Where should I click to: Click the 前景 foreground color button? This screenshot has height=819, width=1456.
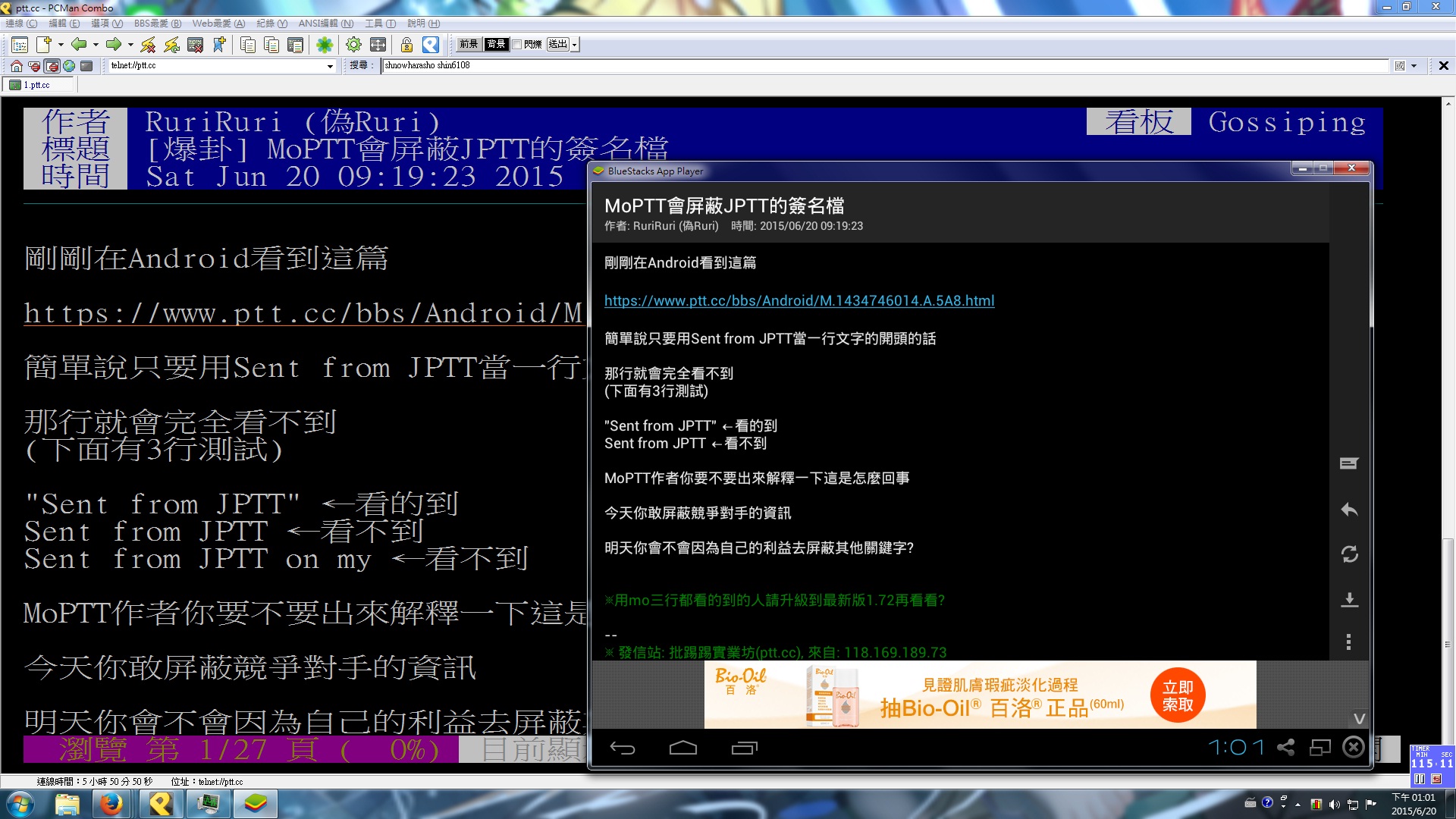click(469, 44)
